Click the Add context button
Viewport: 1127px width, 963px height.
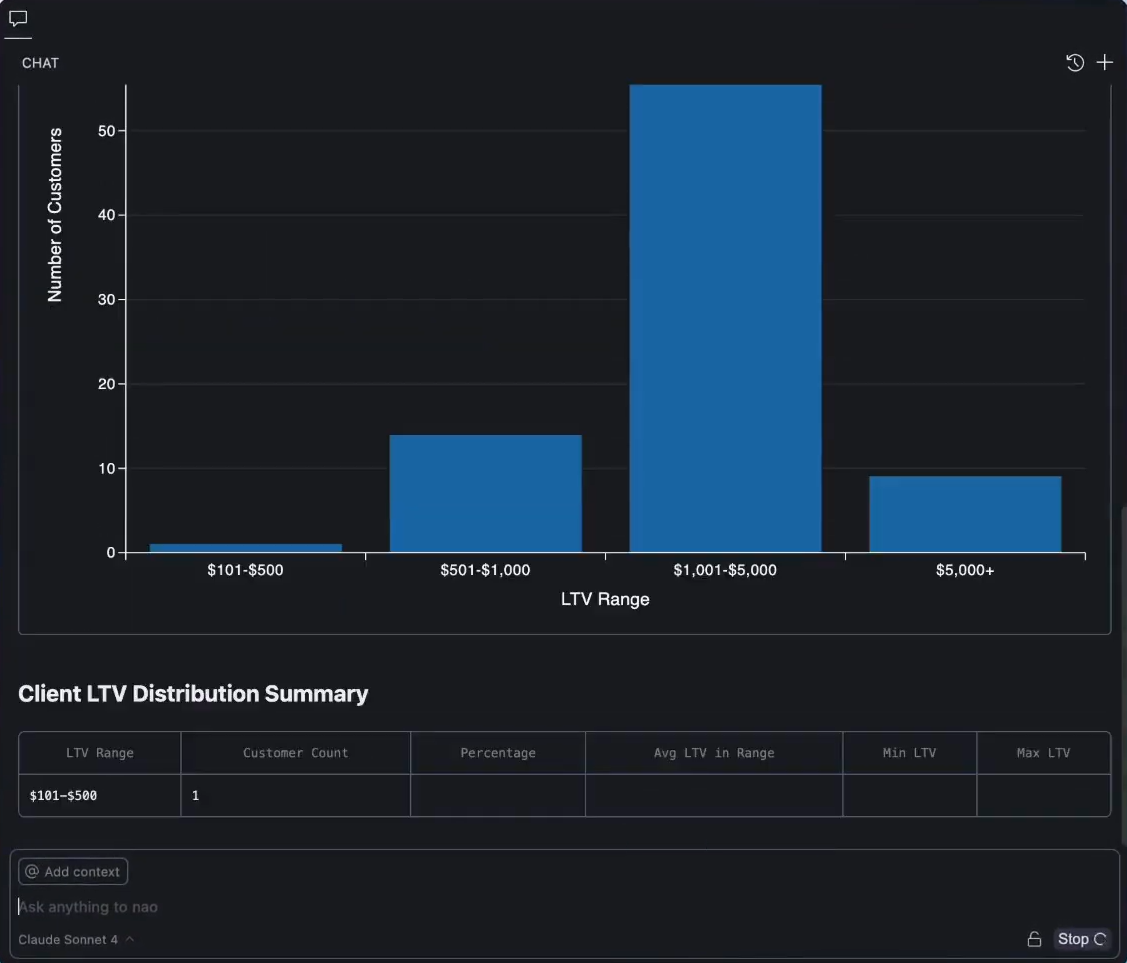(72, 871)
